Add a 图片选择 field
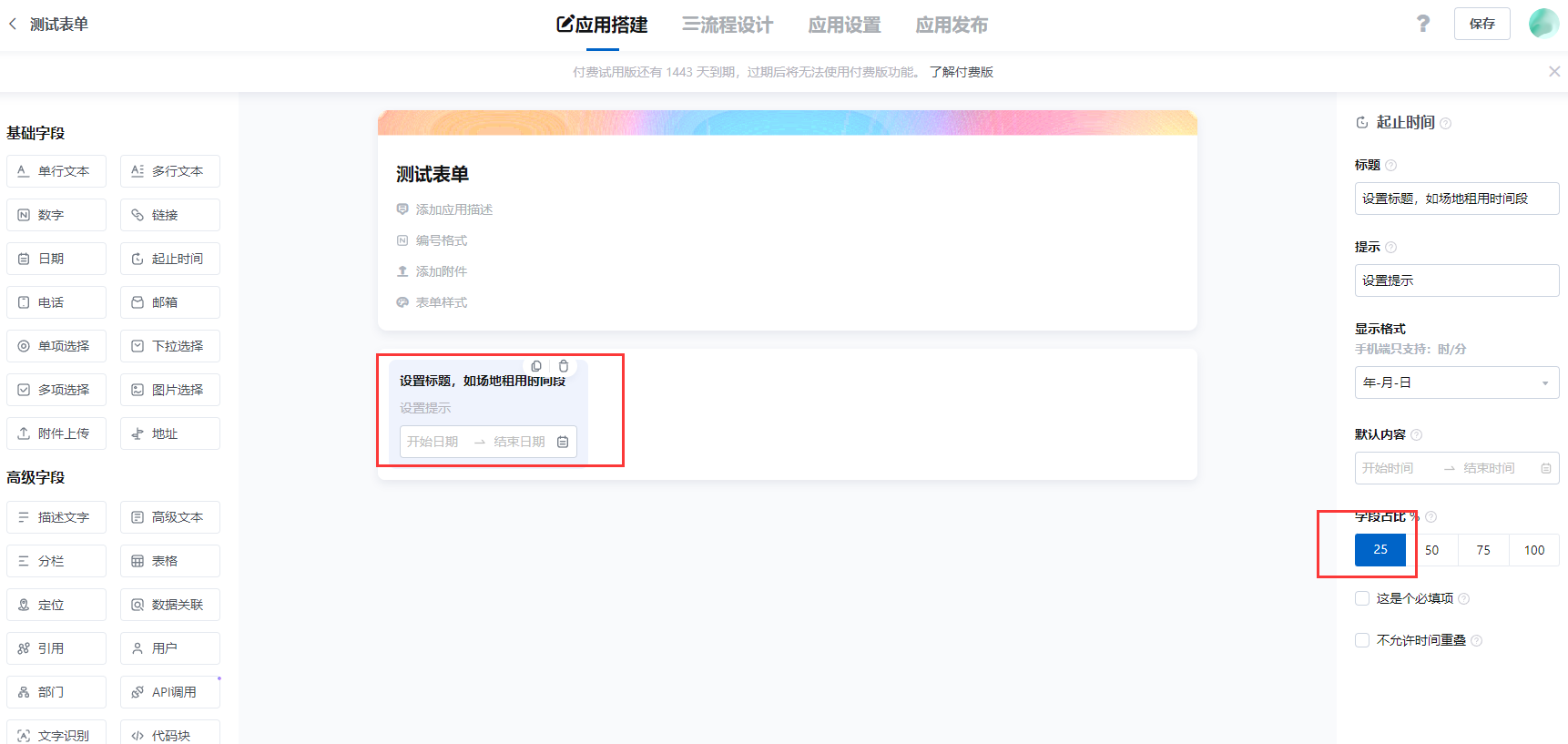The height and width of the screenshot is (744, 1568). (170, 390)
